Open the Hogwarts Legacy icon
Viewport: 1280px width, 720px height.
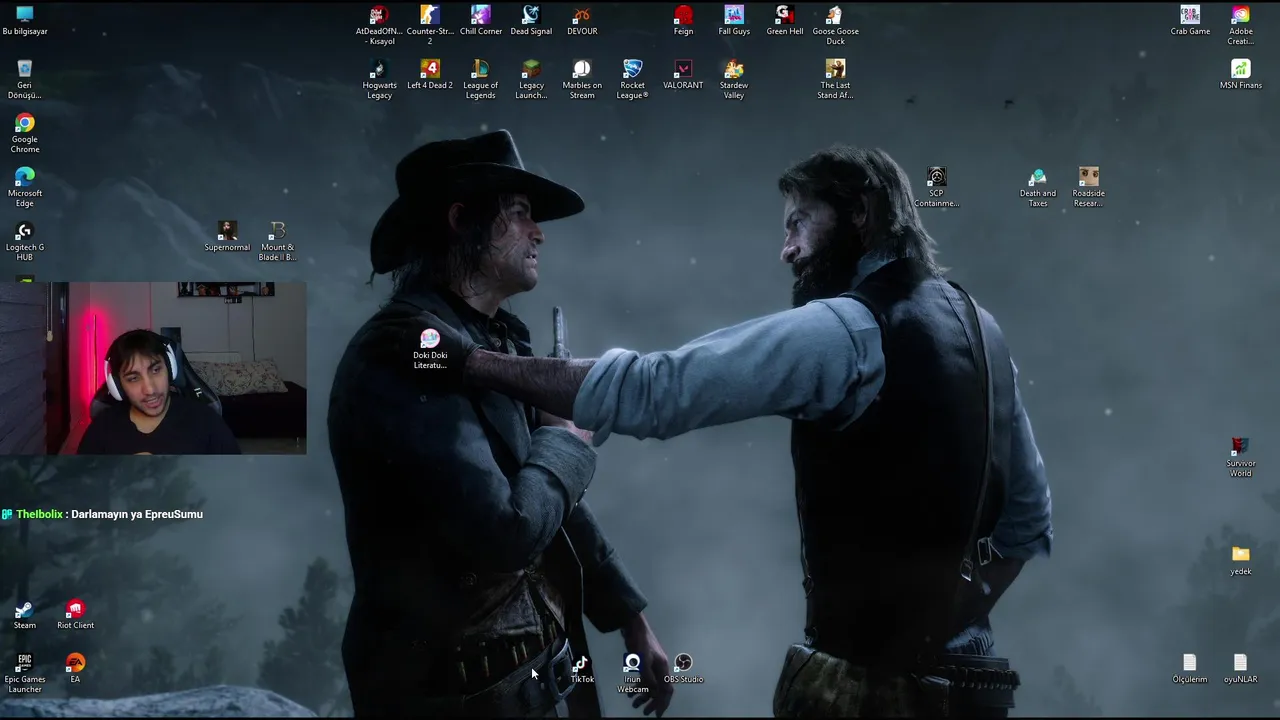(379, 79)
